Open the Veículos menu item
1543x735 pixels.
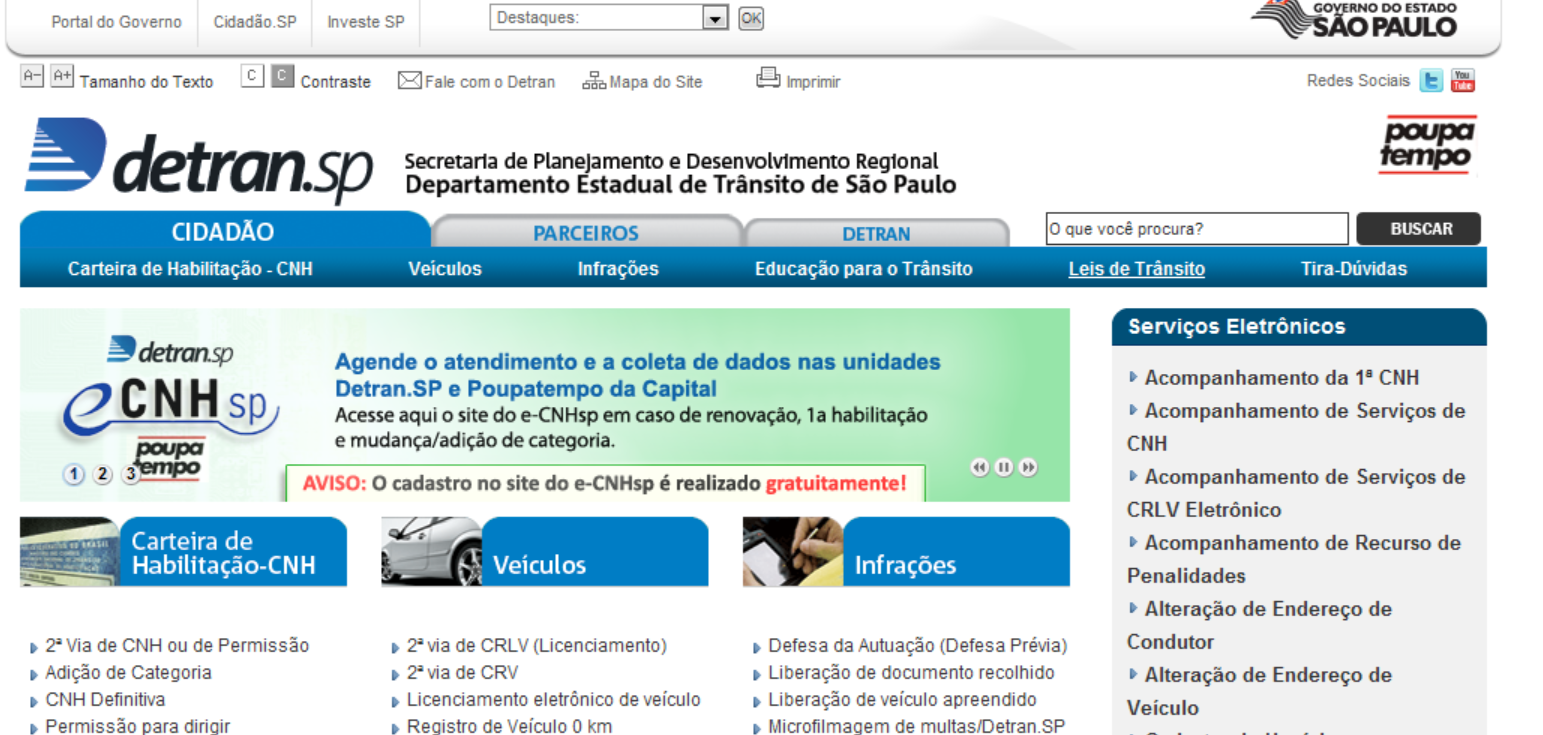coord(445,268)
